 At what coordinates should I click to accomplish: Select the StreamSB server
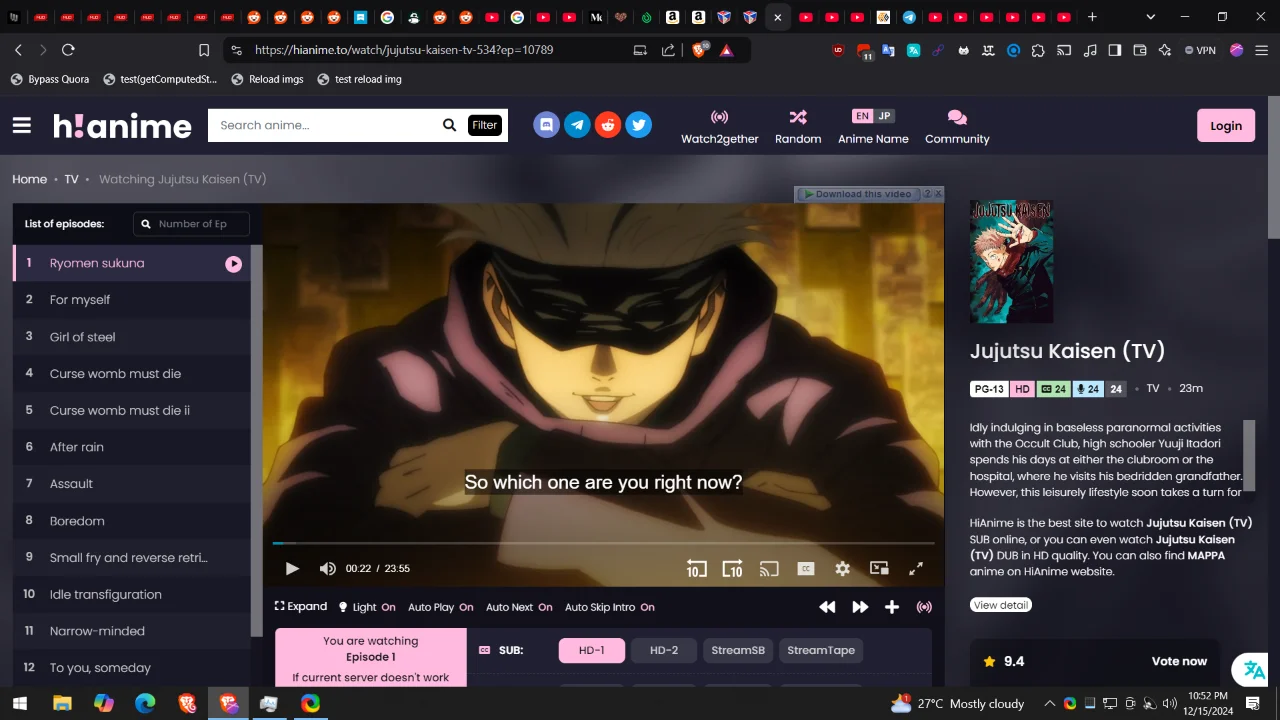coord(738,650)
